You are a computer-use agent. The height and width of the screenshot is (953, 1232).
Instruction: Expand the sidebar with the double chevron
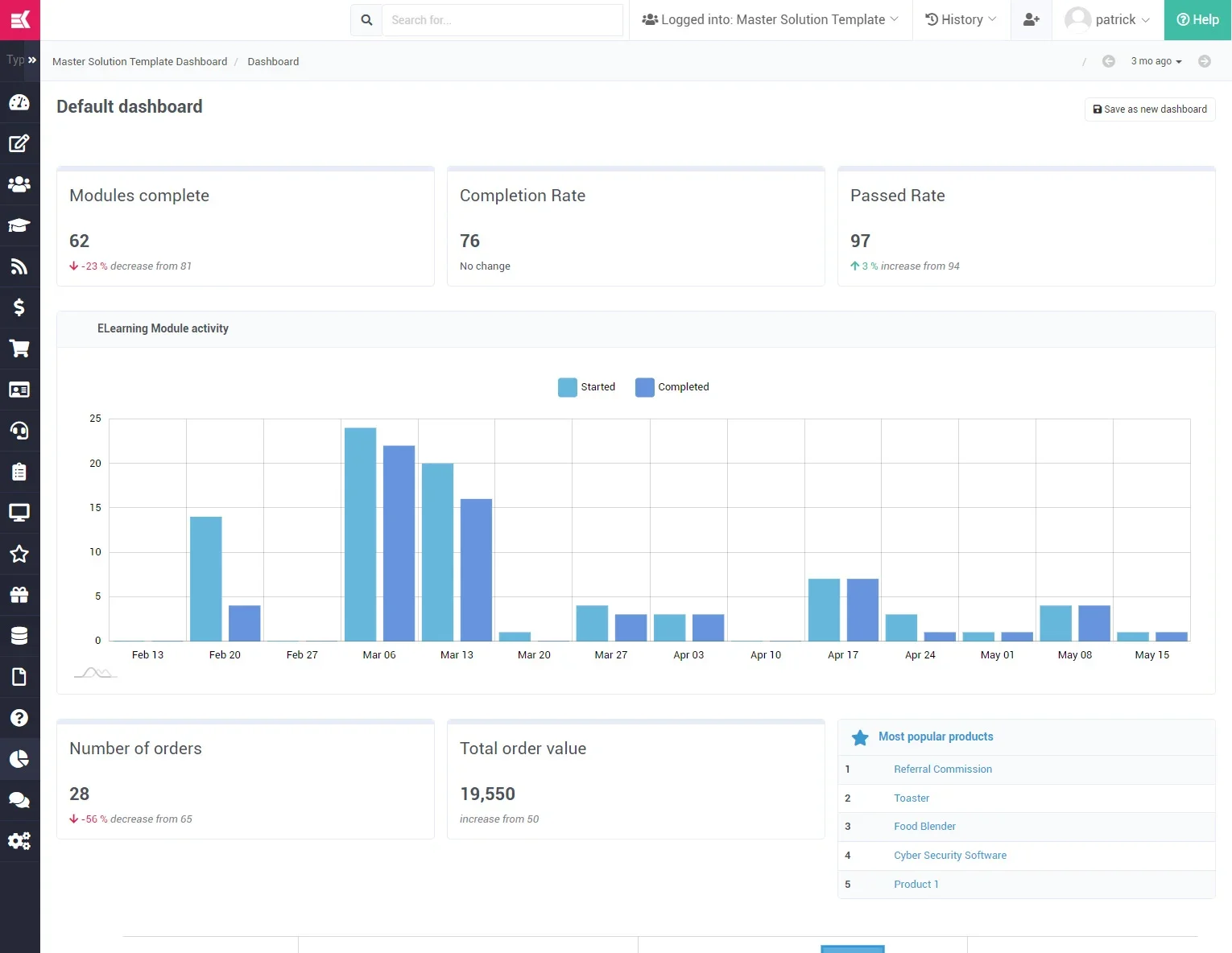(32, 60)
